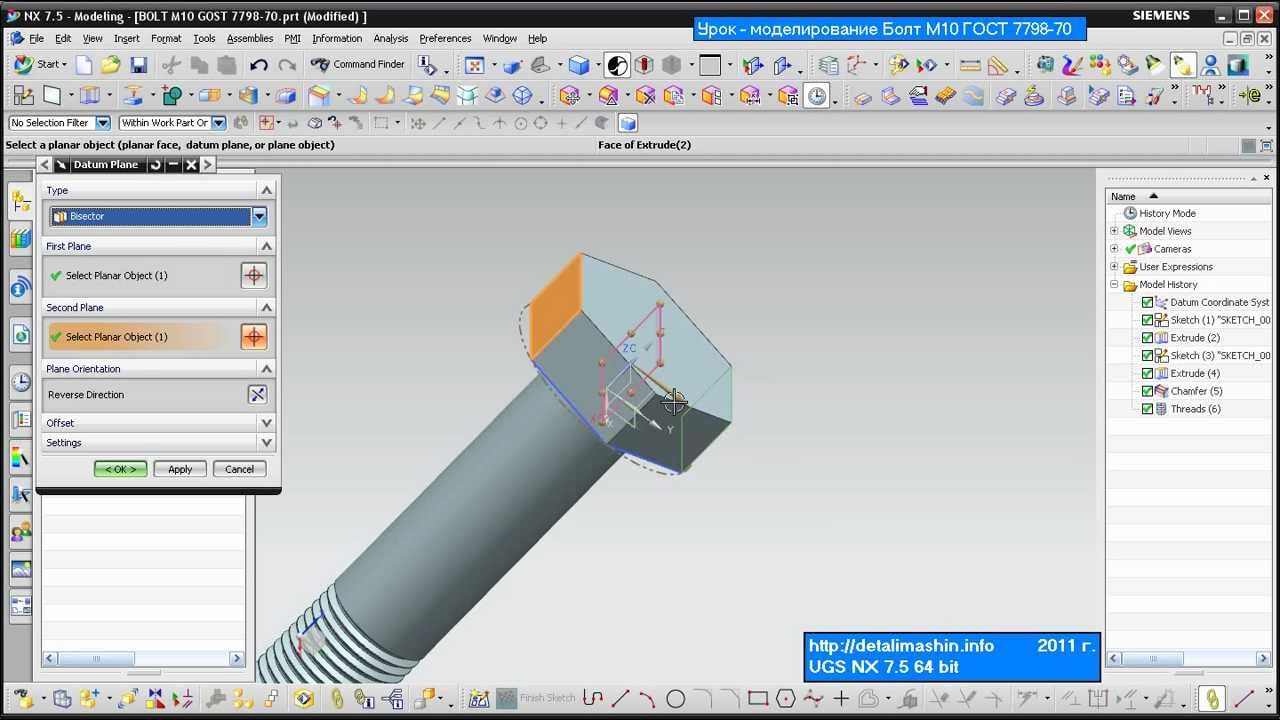The width and height of the screenshot is (1280, 720).
Task: Toggle checkbox for Extrude (4)
Action: (1147, 373)
